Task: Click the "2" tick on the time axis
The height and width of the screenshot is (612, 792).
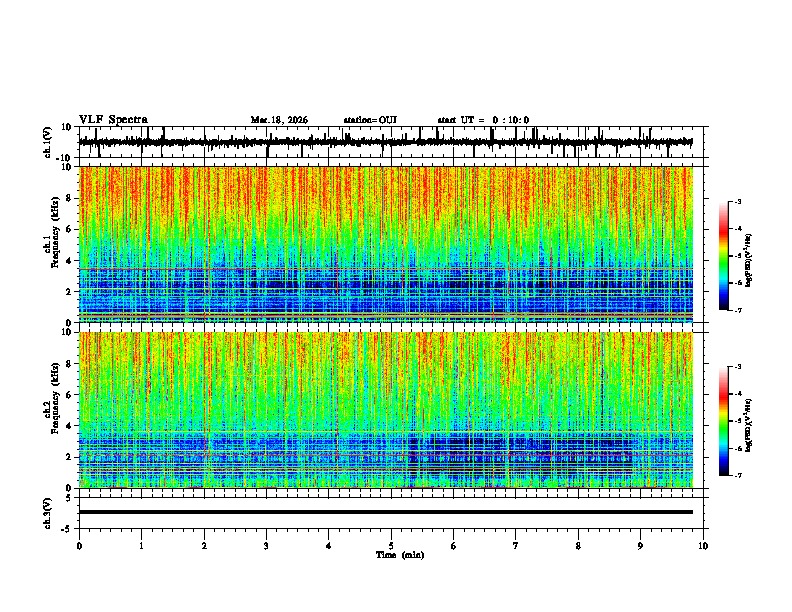Action: pos(204,546)
